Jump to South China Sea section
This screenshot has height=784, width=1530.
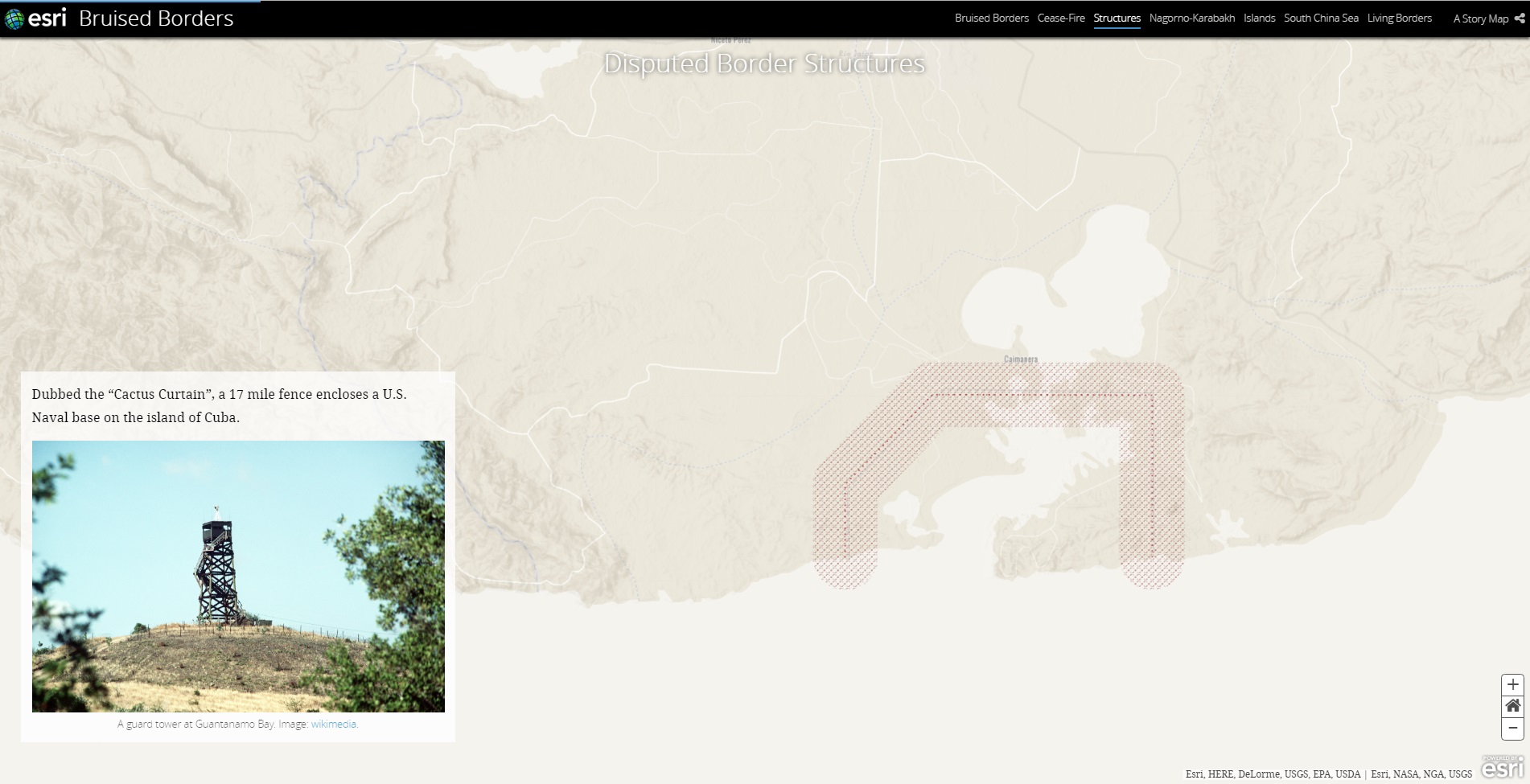(x=1320, y=18)
